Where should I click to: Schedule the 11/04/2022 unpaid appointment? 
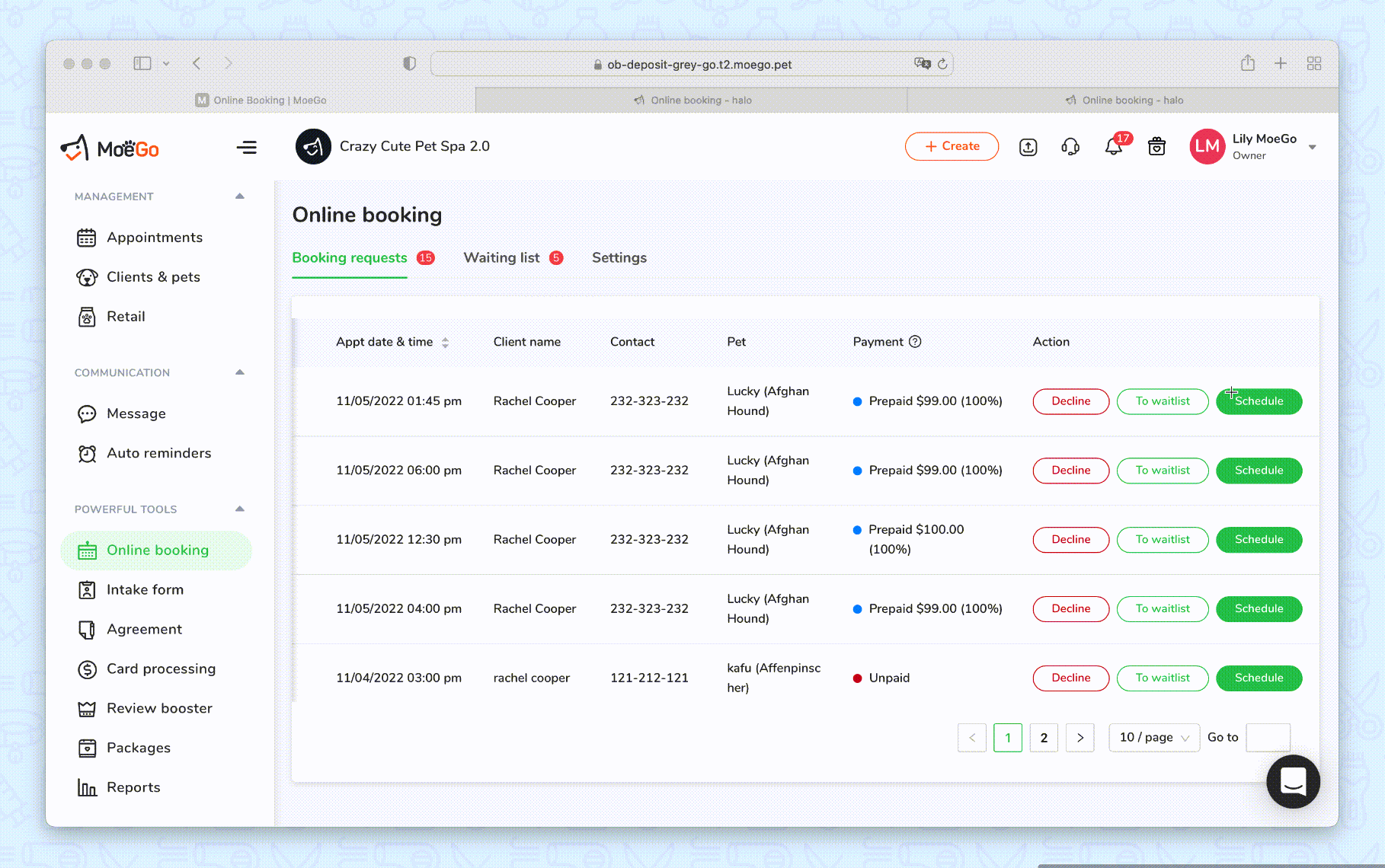click(x=1258, y=678)
